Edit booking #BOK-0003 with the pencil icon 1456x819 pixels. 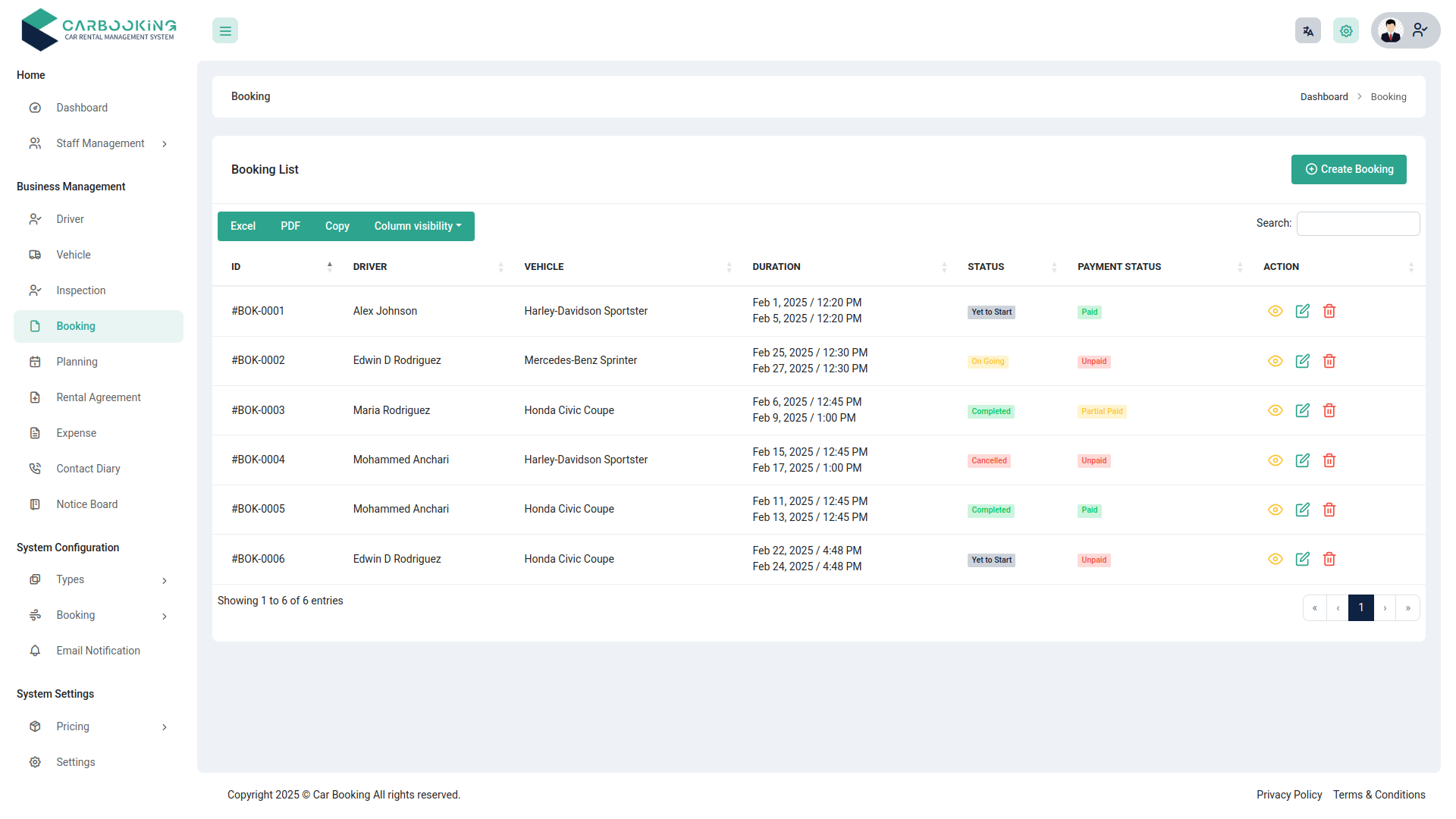point(1302,410)
